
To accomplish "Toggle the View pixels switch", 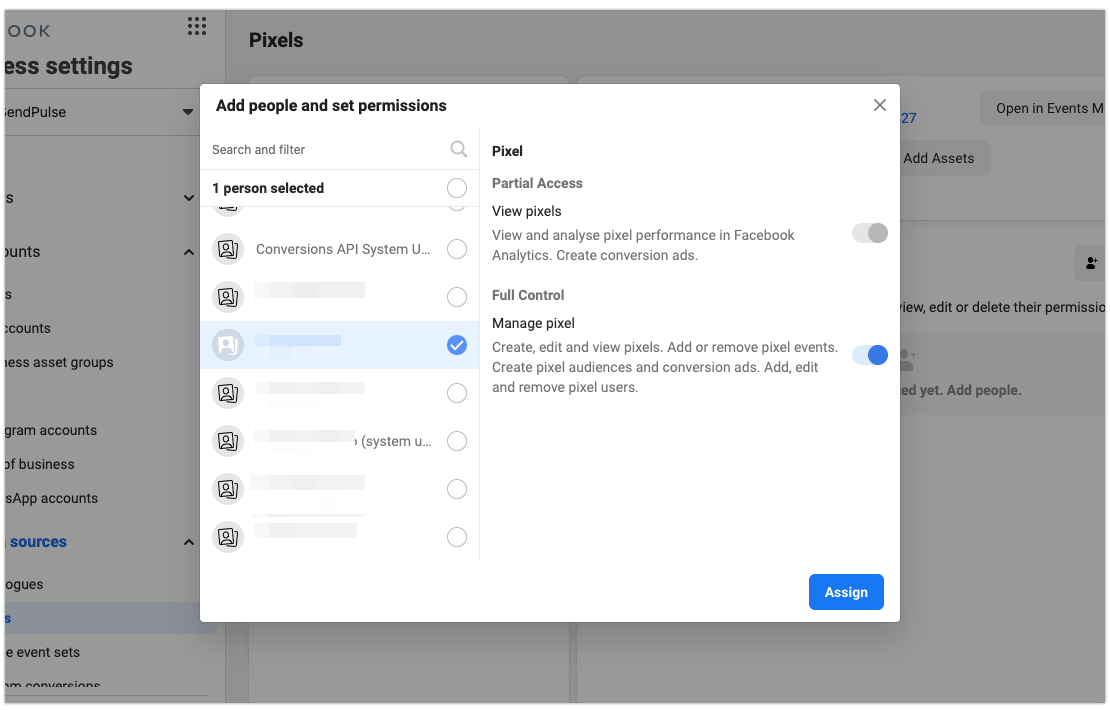I will point(870,233).
